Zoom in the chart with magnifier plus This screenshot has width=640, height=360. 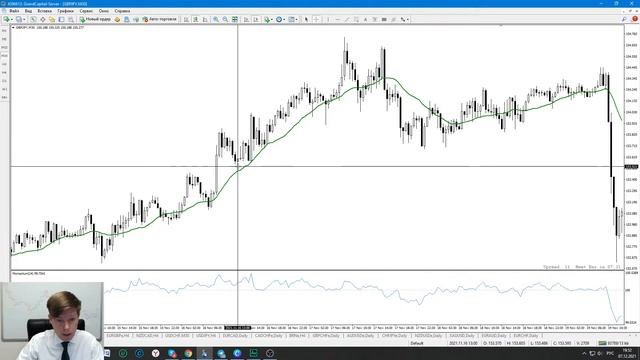(x=216, y=19)
